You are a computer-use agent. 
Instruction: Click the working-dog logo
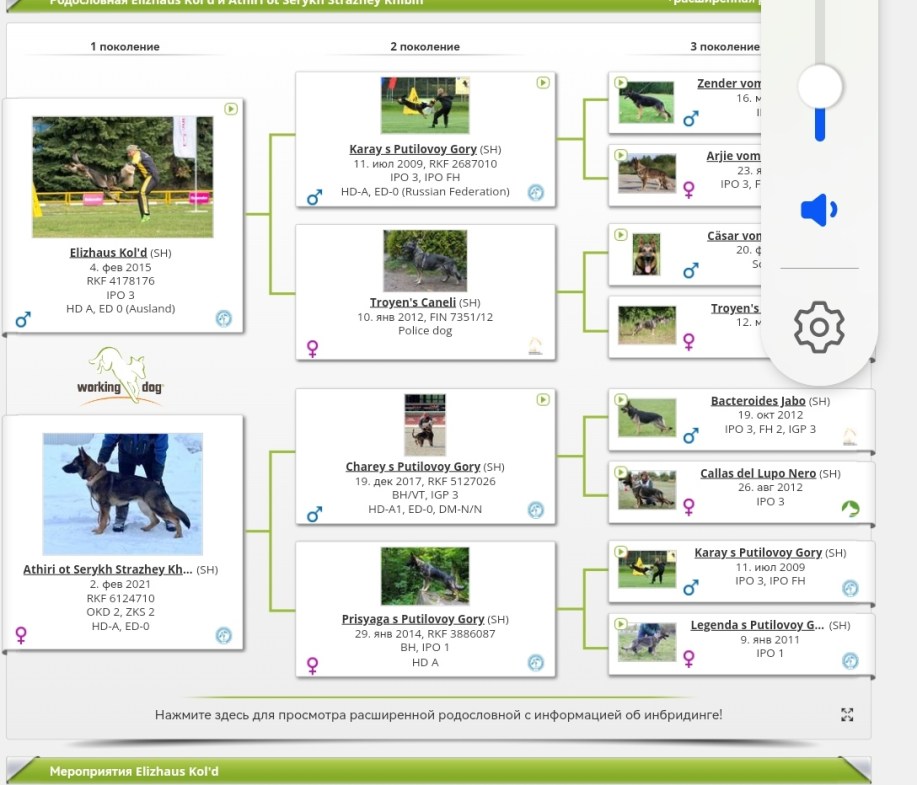(x=120, y=375)
